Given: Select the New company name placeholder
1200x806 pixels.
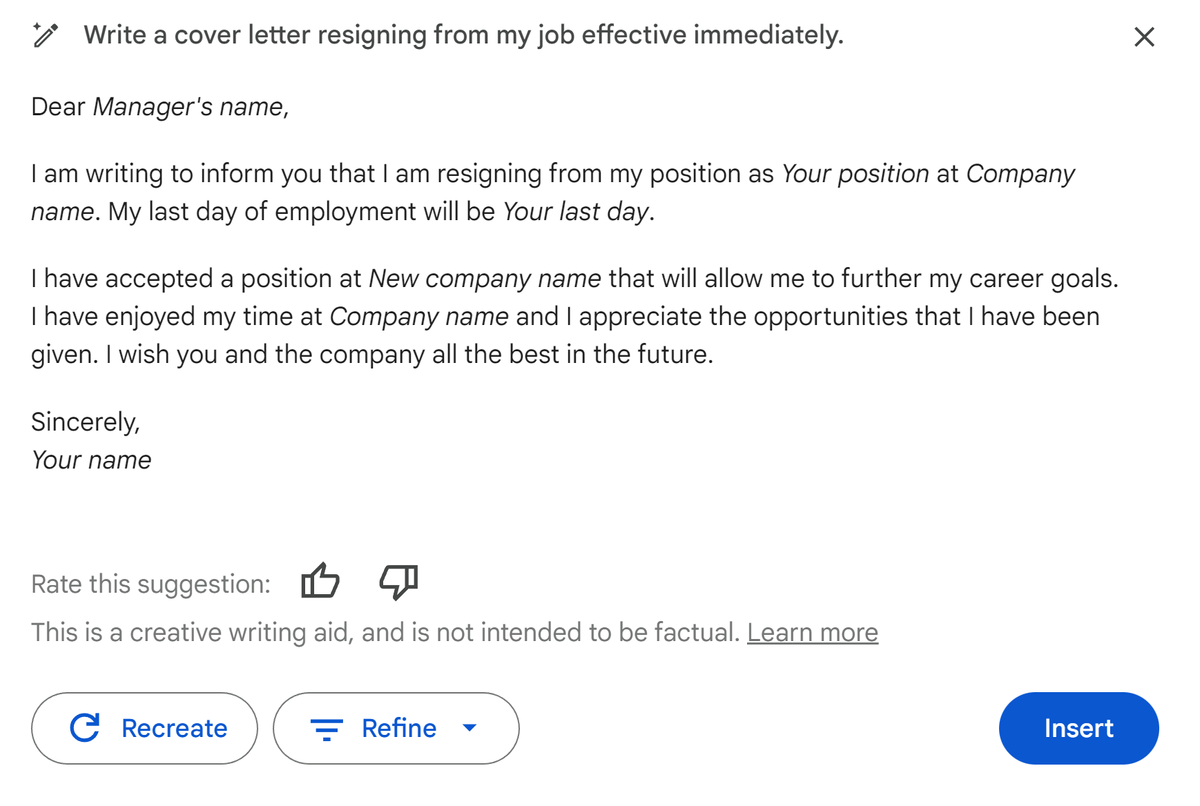Looking at the screenshot, I should coord(485,278).
